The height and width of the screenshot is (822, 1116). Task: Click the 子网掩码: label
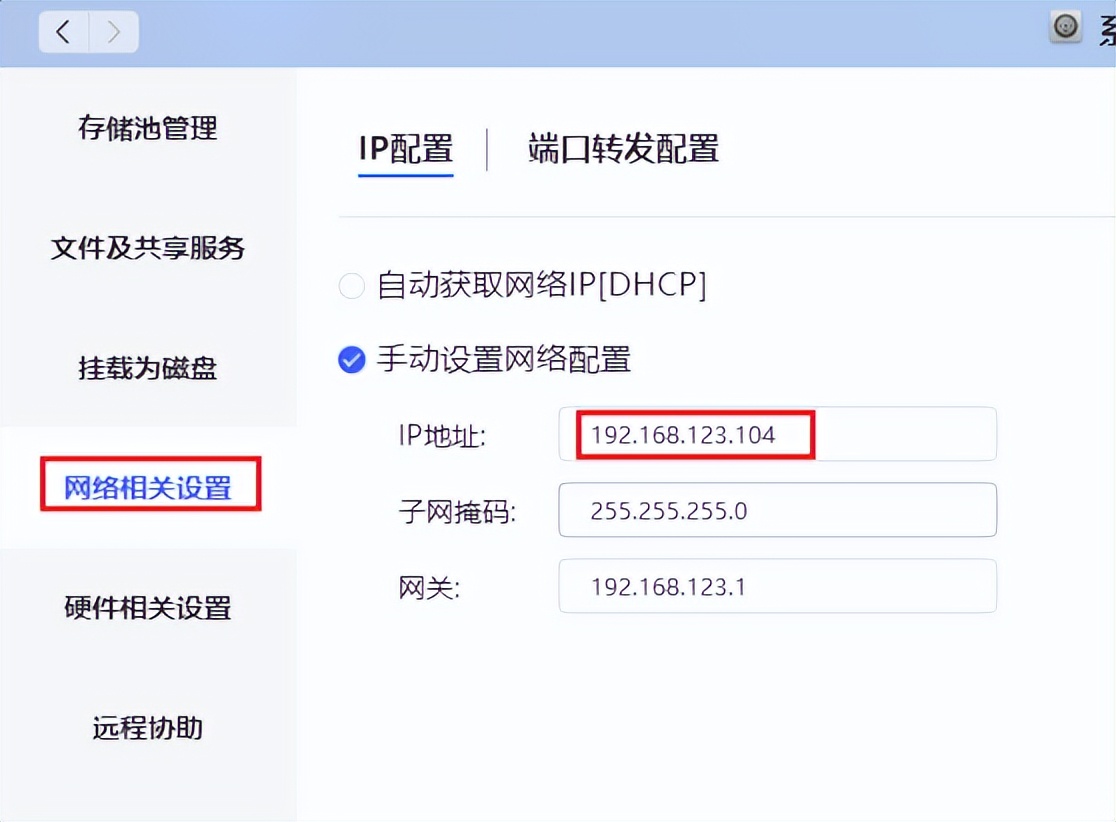pos(457,512)
